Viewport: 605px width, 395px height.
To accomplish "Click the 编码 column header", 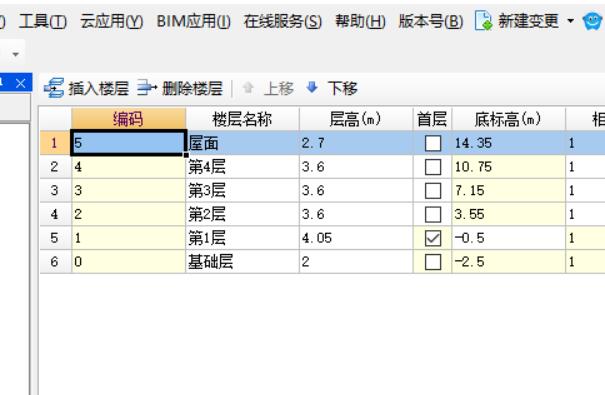I will coord(128,119).
